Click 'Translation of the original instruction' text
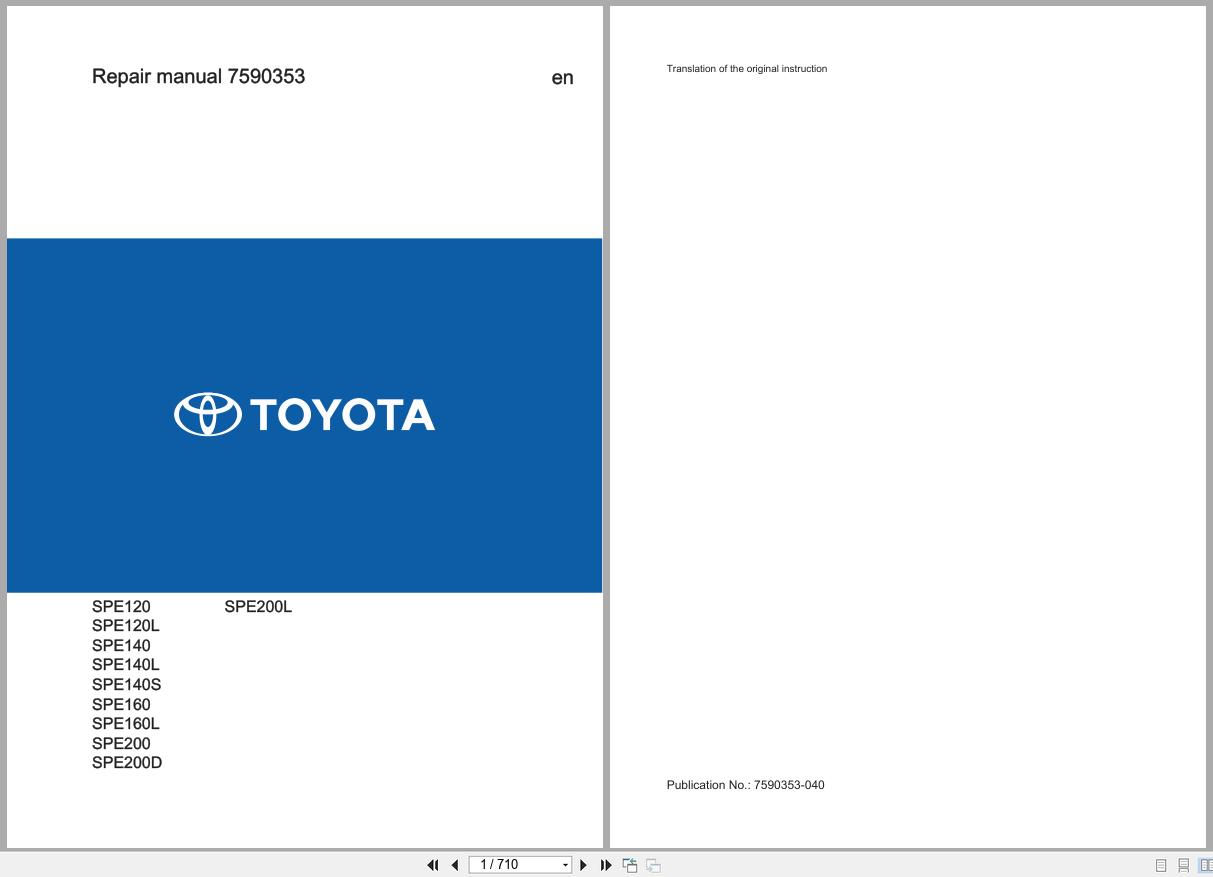This screenshot has height=877, width=1213. pyautogui.click(x=747, y=69)
